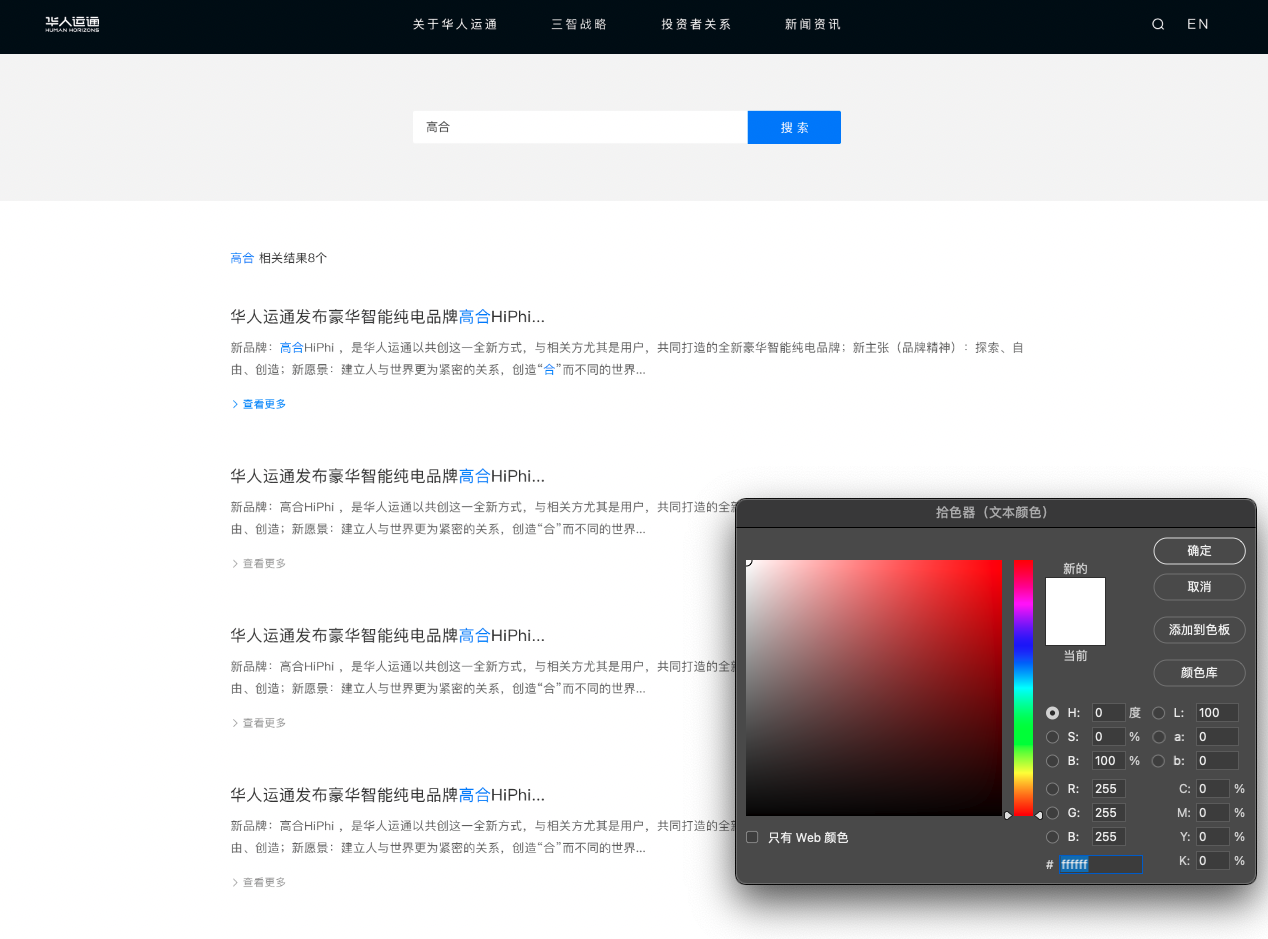Viewport: 1268px width, 939px height.
Task: Click the M percent input field
Action: pos(1213,813)
